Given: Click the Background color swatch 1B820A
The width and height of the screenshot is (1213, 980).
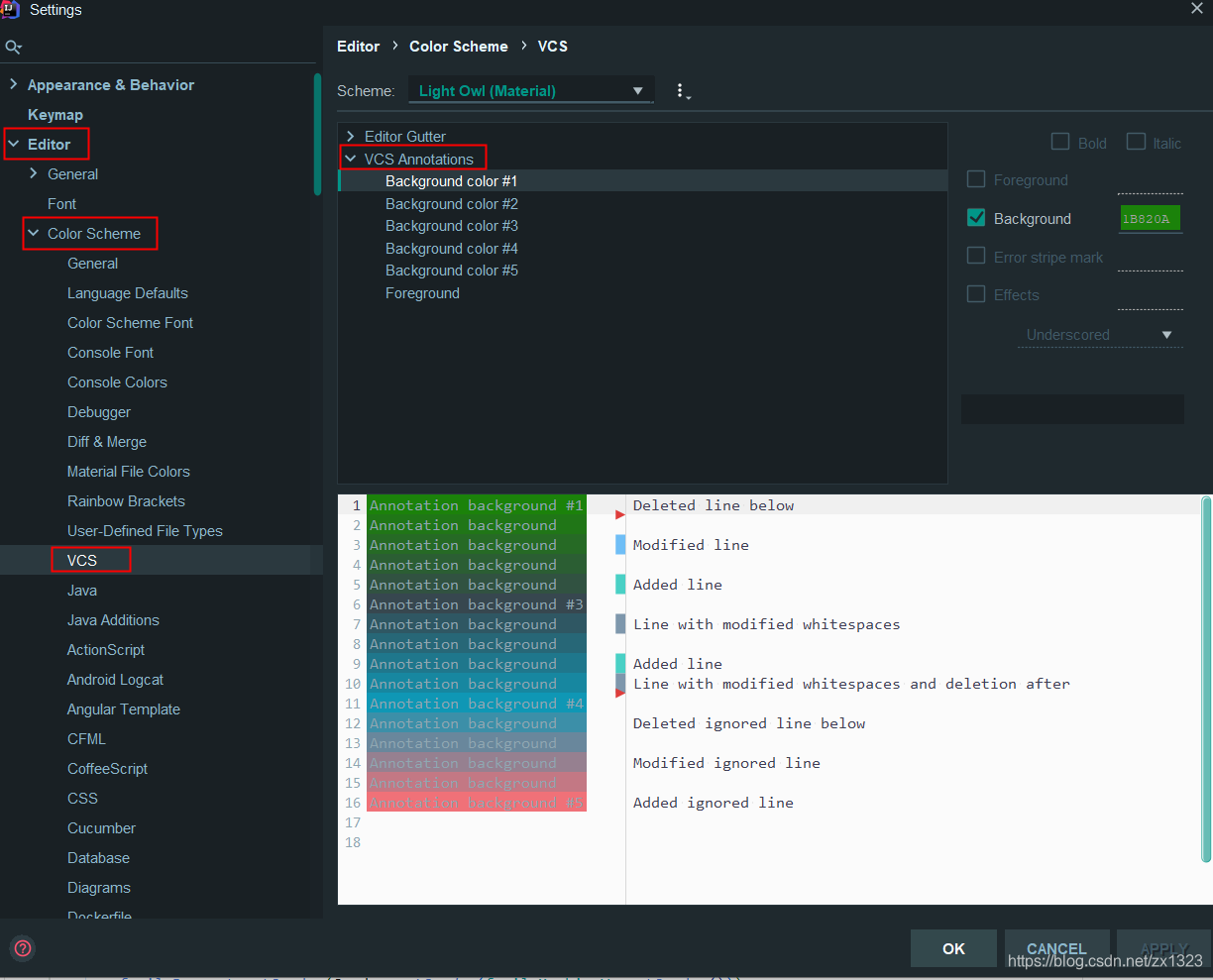Looking at the screenshot, I should pos(1150,219).
